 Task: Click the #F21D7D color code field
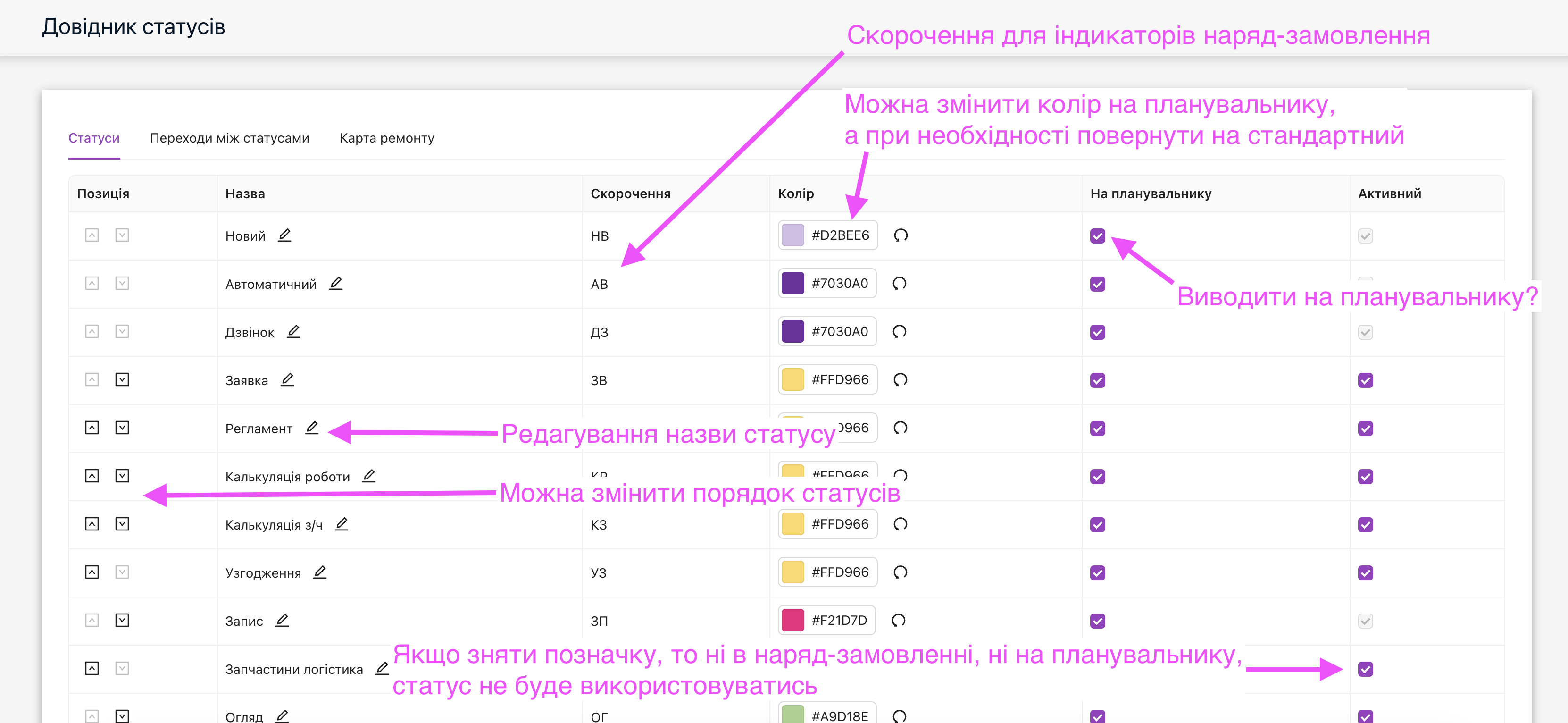click(x=839, y=620)
